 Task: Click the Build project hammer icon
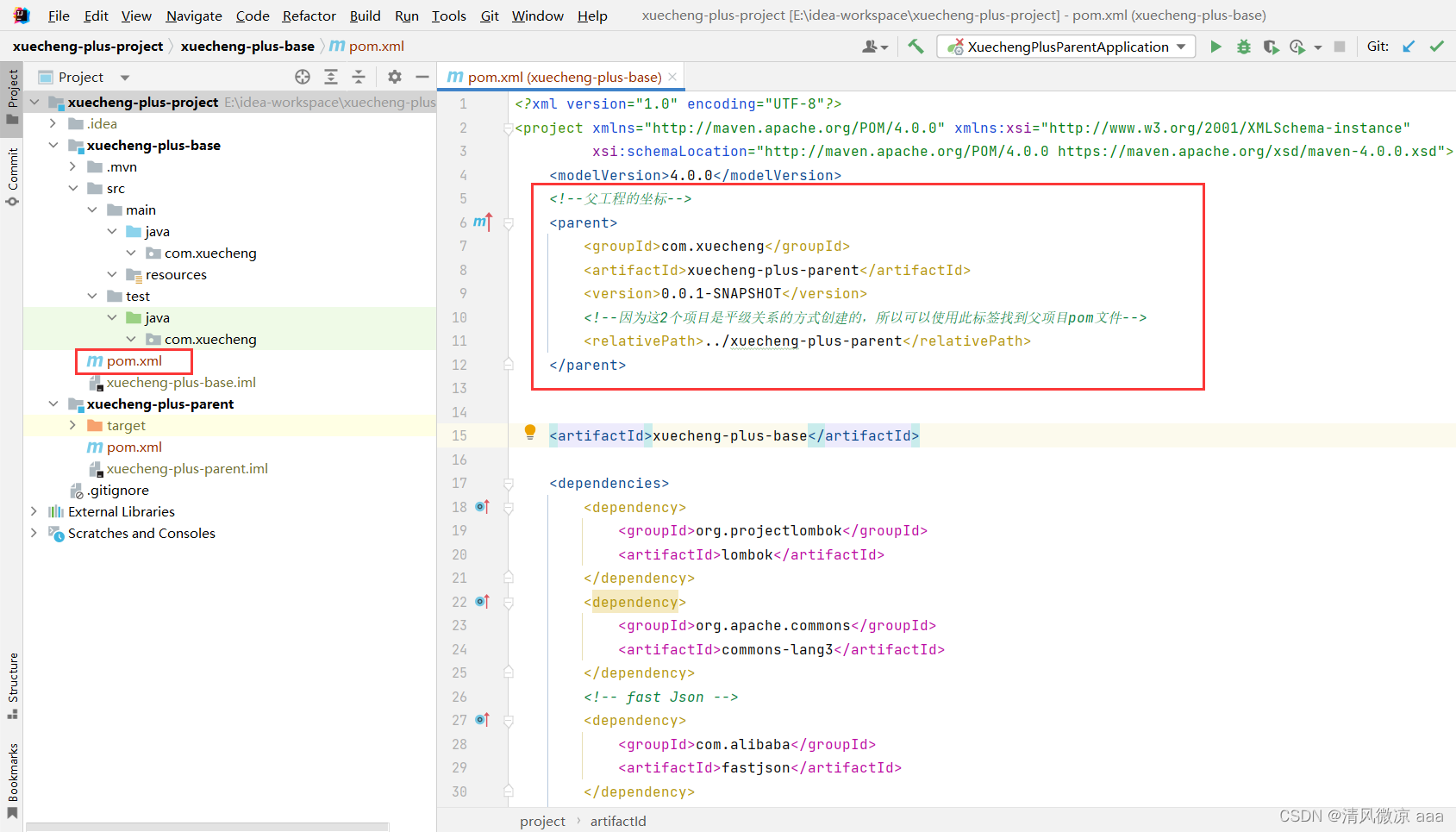click(915, 47)
